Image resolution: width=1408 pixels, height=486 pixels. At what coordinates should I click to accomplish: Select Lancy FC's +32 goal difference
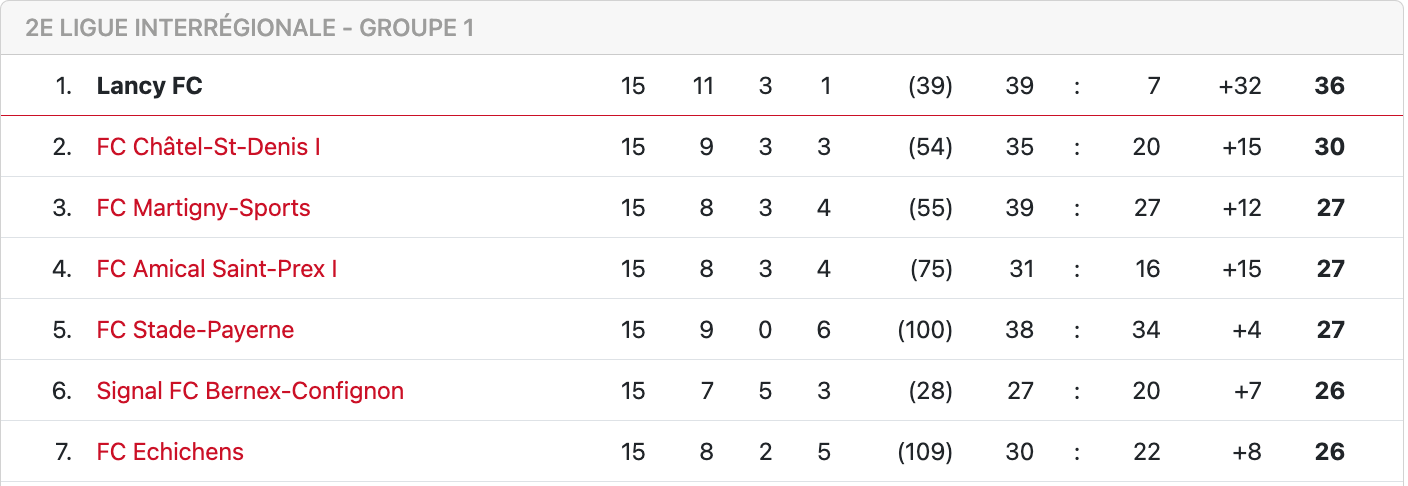pos(1240,86)
